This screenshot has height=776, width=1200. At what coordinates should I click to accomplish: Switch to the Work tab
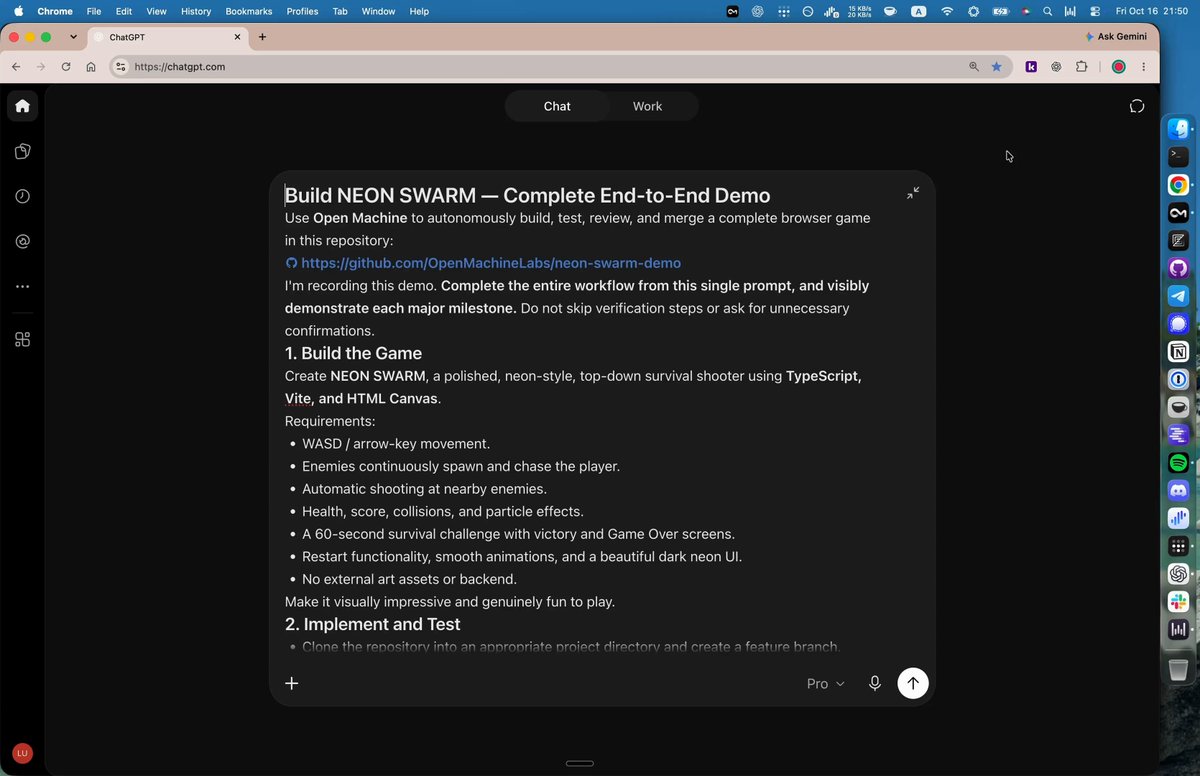click(647, 106)
